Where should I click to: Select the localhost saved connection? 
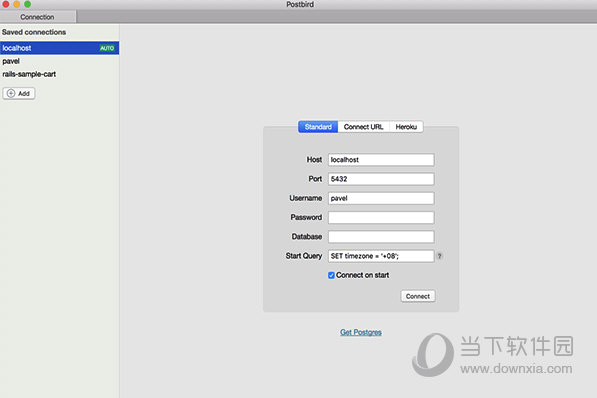tap(59, 48)
